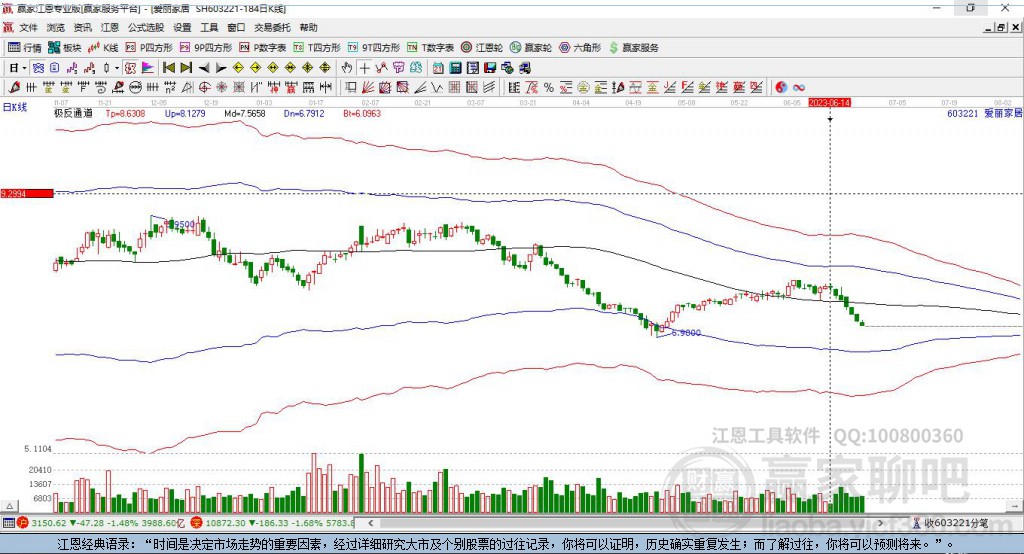
Task: Open the 资讯 menu
Action: (x=82, y=27)
